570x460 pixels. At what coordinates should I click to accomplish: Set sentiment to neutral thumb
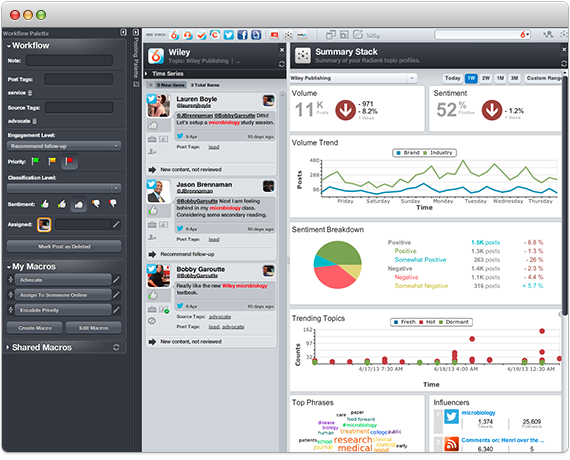[79, 204]
